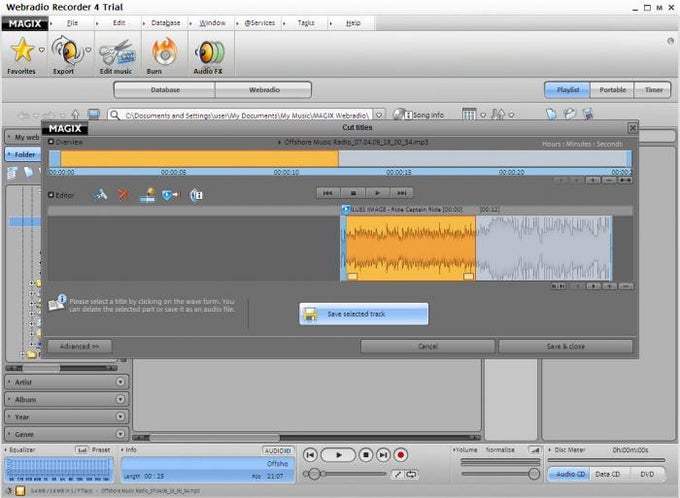Open the Database menu
Image resolution: width=680 pixels, height=498 pixels.
pos(165,23)
